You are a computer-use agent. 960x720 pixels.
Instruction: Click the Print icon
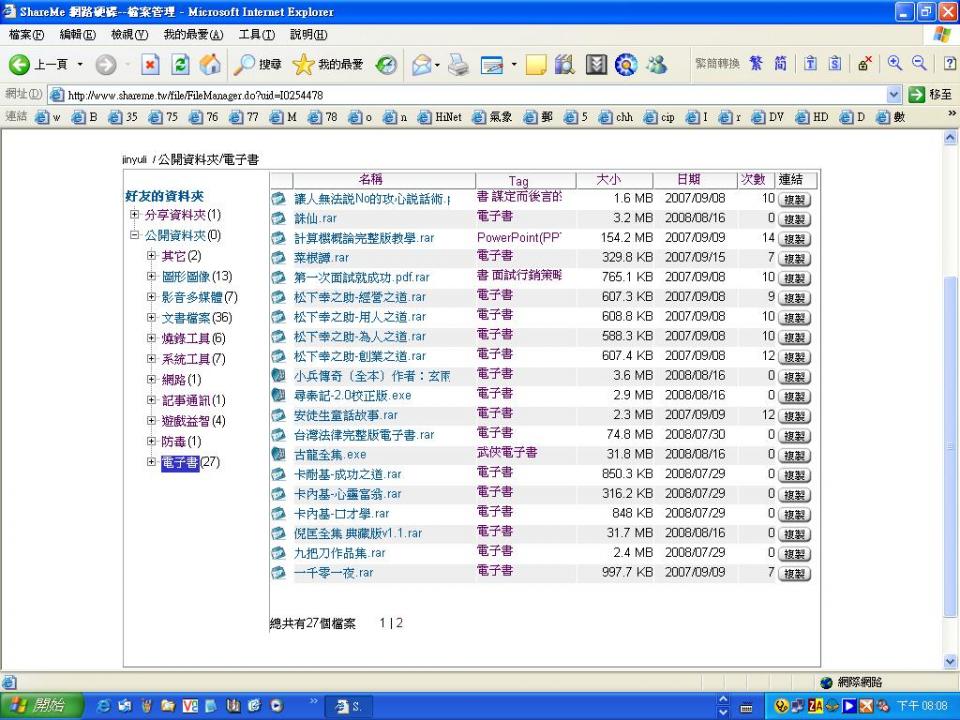click(458, 64)
